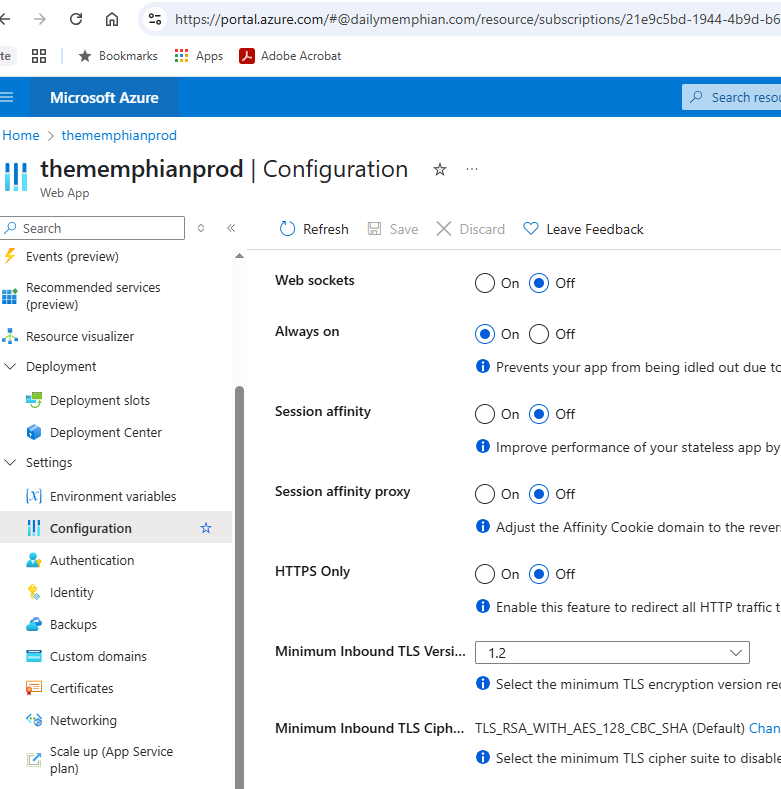
Task: Open the Apps shortcut
Action: click(x=199, y=56)
